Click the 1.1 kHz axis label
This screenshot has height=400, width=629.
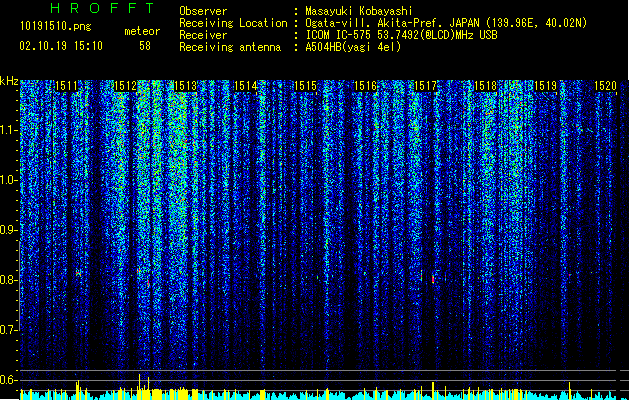9,130
